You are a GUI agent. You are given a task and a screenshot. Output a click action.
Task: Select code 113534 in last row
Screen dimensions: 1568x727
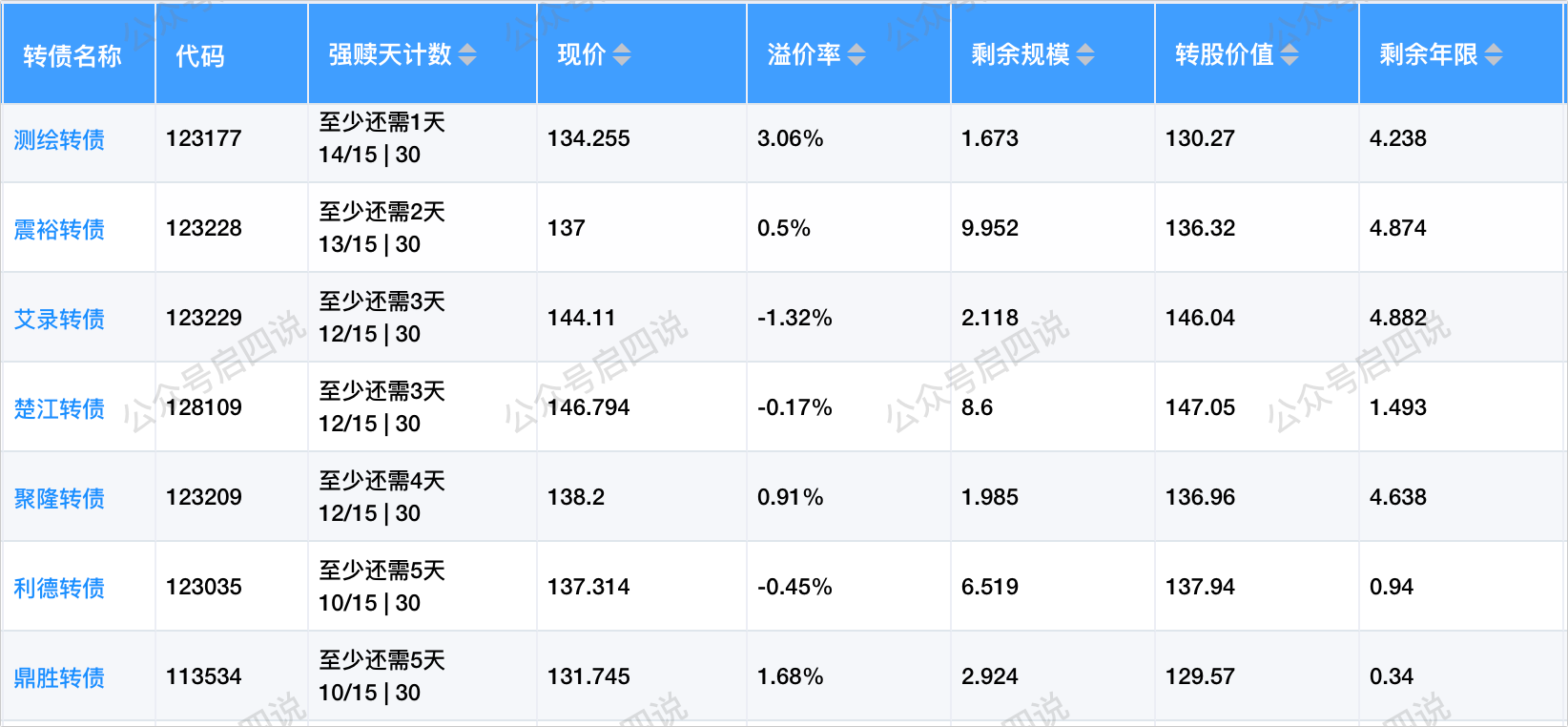click(204, 677)
